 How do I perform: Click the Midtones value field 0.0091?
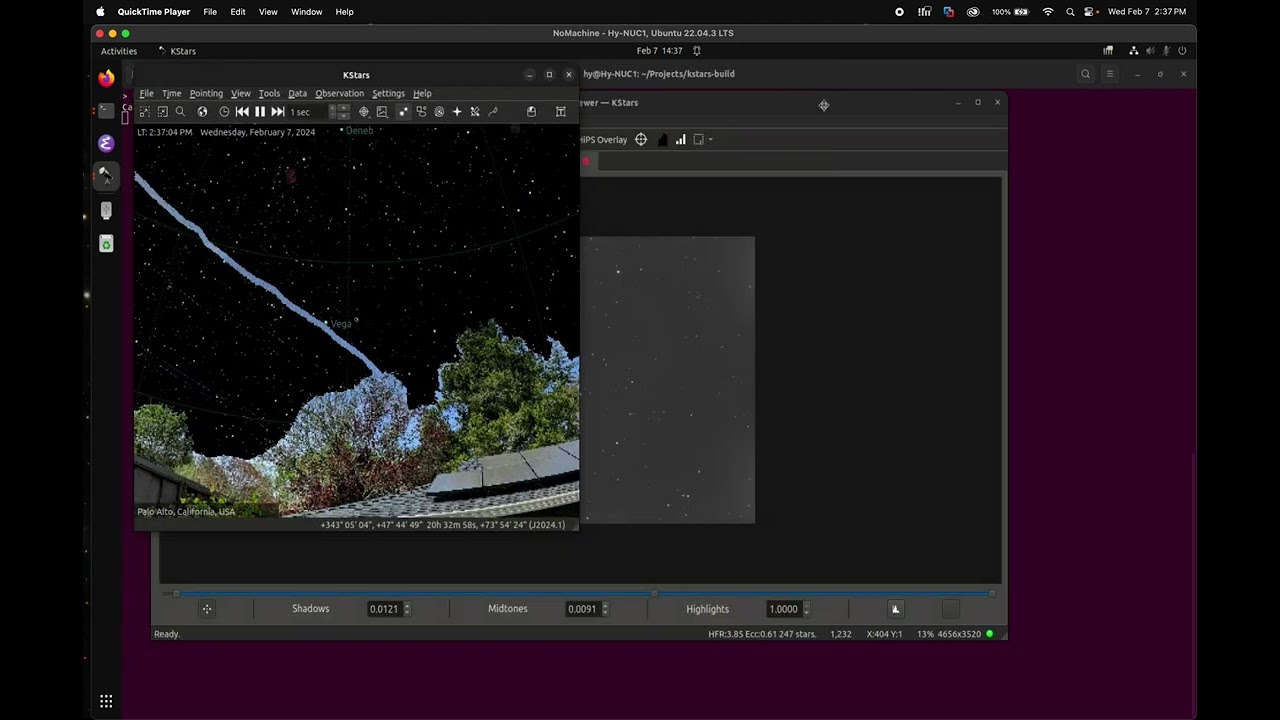click(x=582, y=609)
